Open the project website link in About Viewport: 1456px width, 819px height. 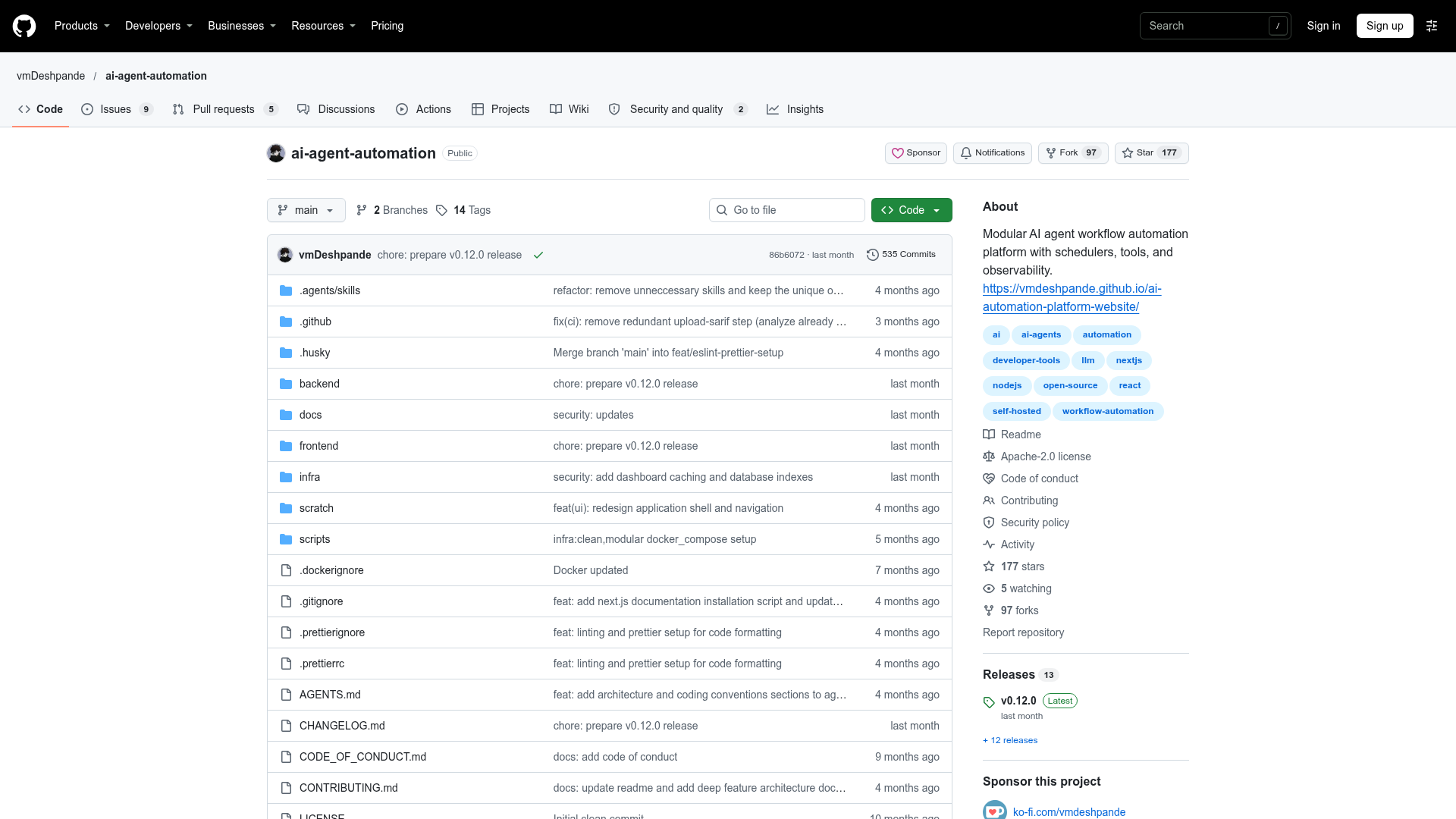tap(1072, 297)
